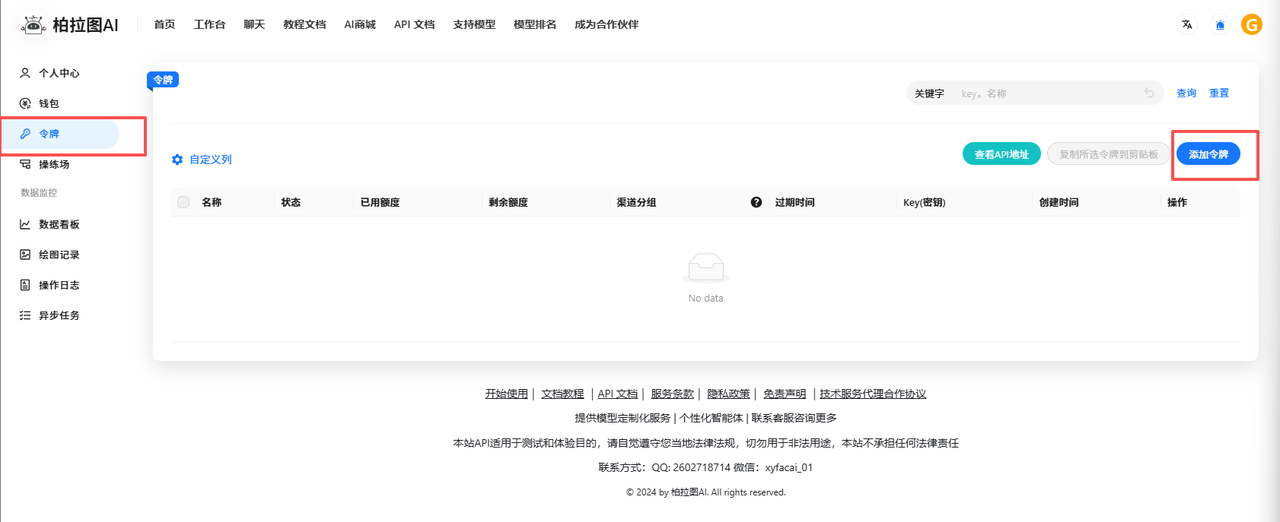The image size is (1280, 522).
Task: Click the question mark help icon near 渠道分组
Action: [x=757, y=202]
